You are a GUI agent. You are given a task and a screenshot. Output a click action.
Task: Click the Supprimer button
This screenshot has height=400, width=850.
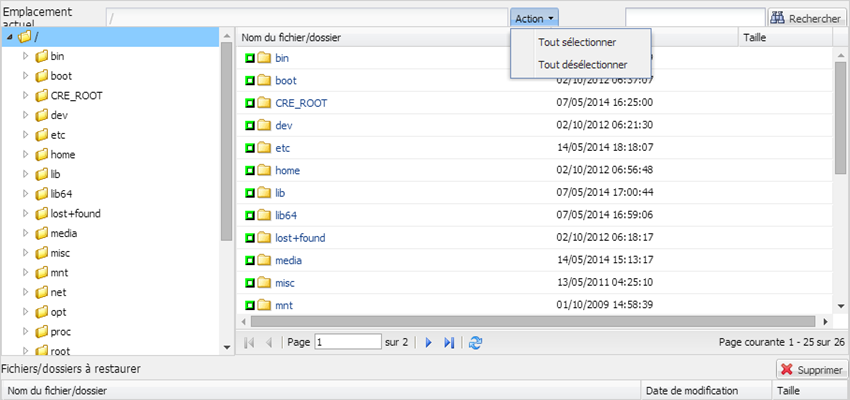[x=812, y=370]
